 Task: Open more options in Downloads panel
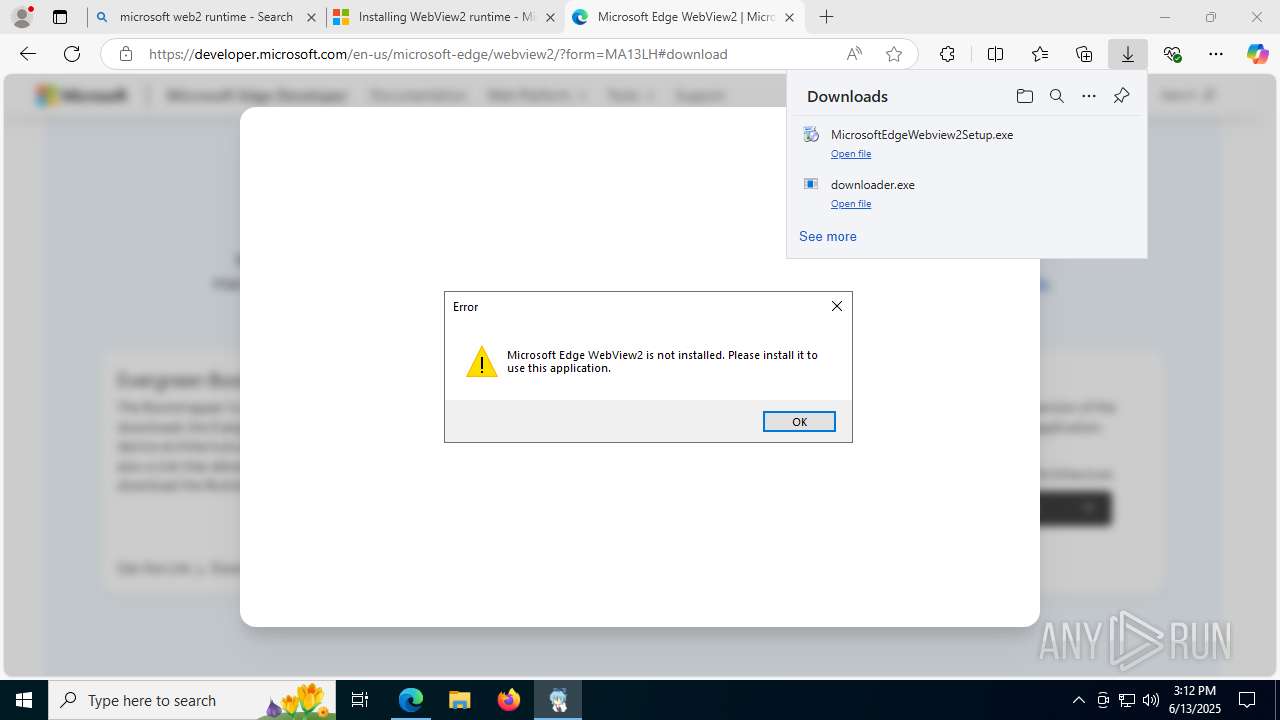point(1089,96)
